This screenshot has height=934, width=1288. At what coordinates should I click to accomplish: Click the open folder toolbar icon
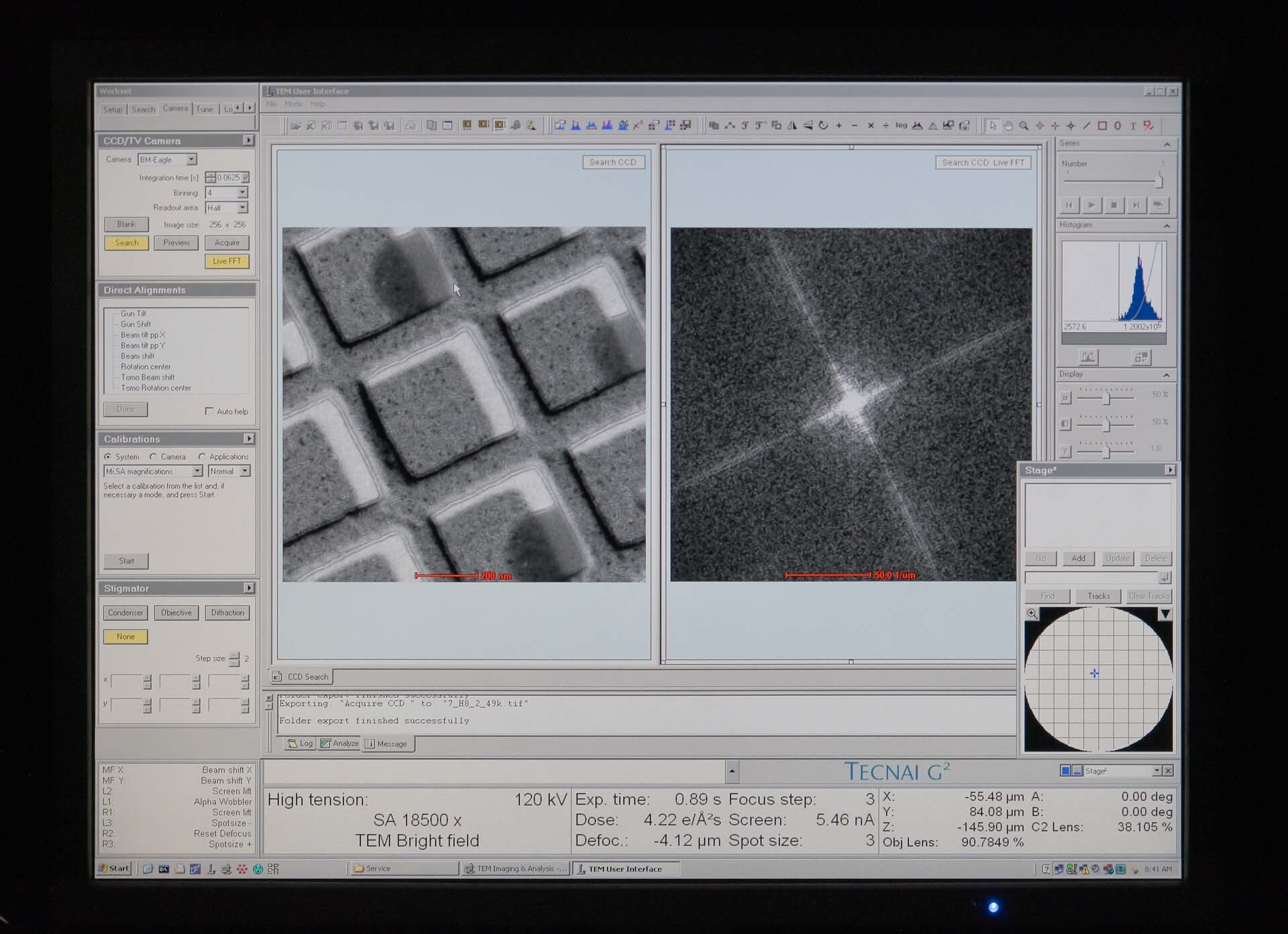295,125
